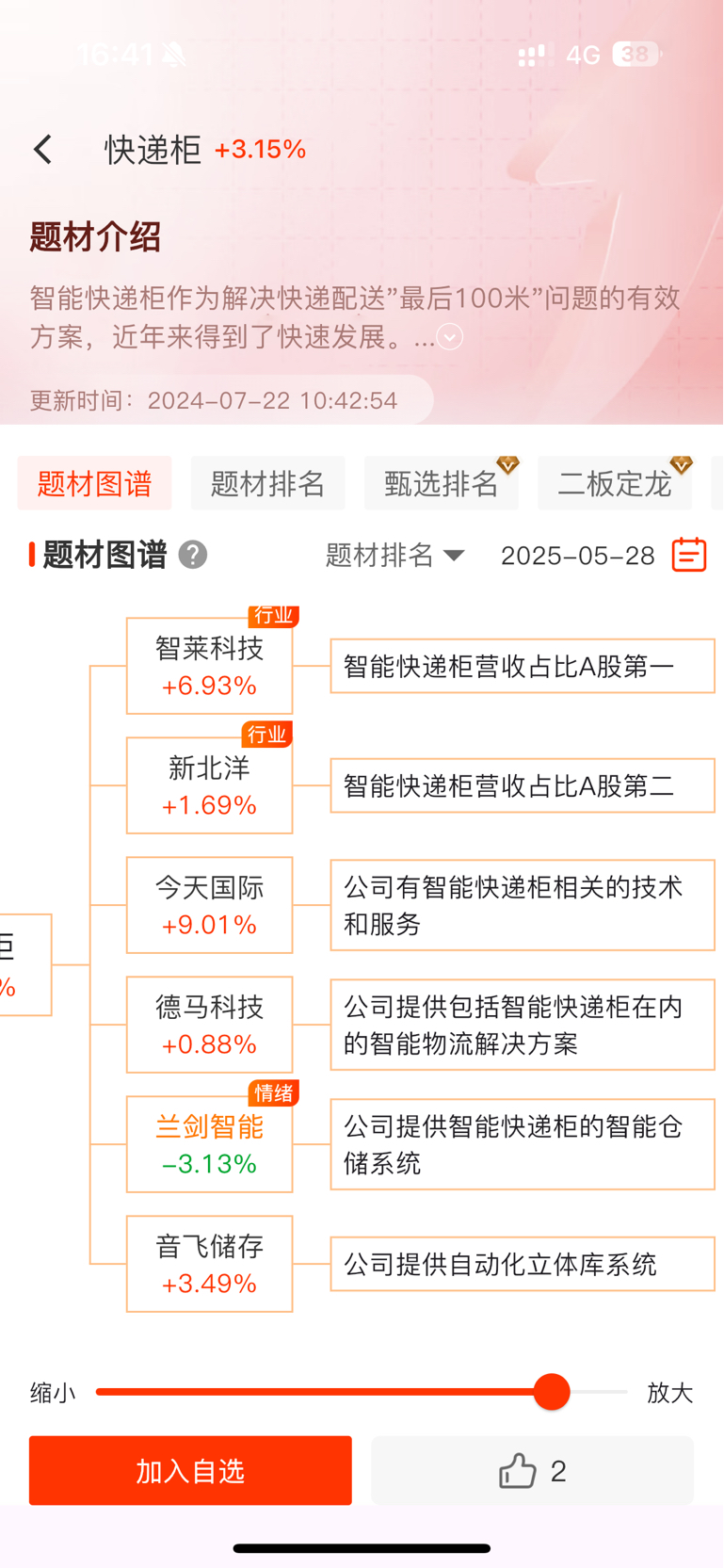724x1568 pixels.
Task: Tap 智能快递柜营收占比A股第二 description box
Action: coord(523,785)
